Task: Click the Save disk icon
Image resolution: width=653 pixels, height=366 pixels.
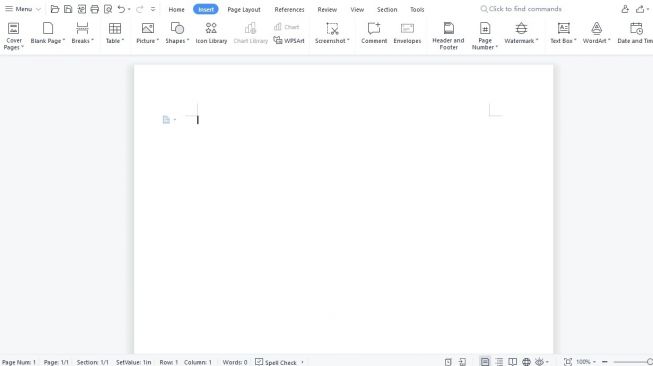Action: click(68, 9)
